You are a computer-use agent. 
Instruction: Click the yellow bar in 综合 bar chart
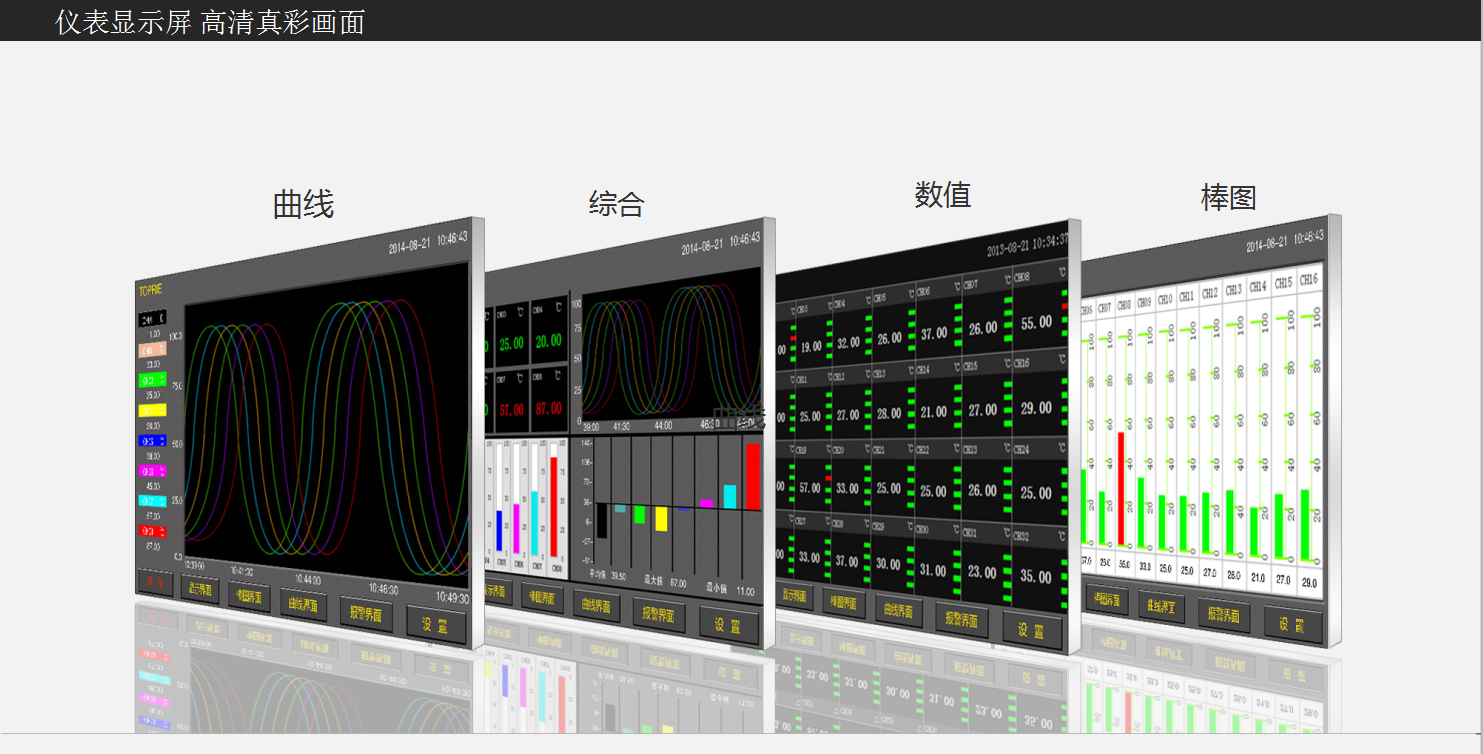(661, 518)
